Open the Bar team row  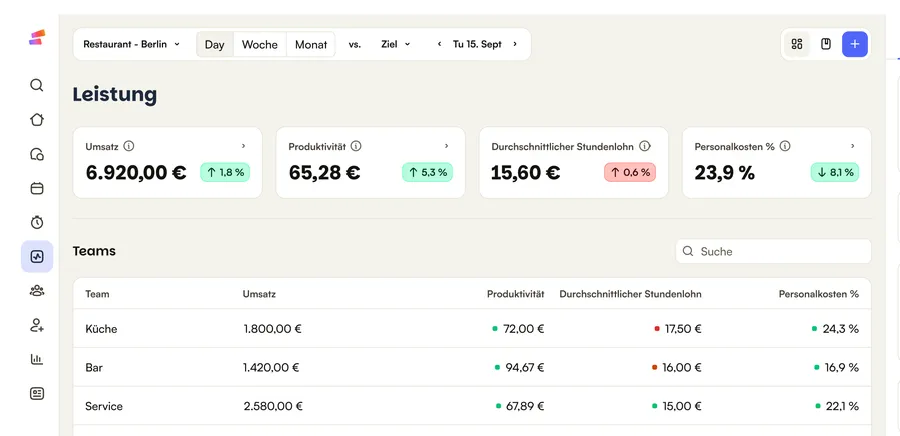coord(472,367)
